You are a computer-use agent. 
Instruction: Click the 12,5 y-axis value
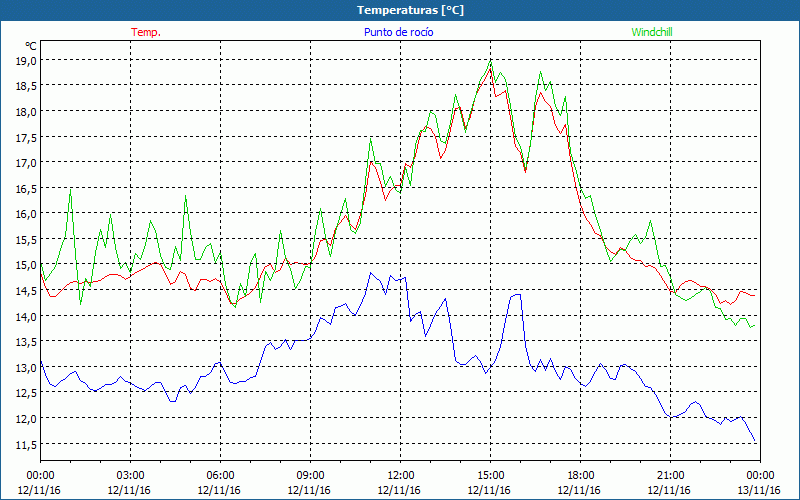27,393
